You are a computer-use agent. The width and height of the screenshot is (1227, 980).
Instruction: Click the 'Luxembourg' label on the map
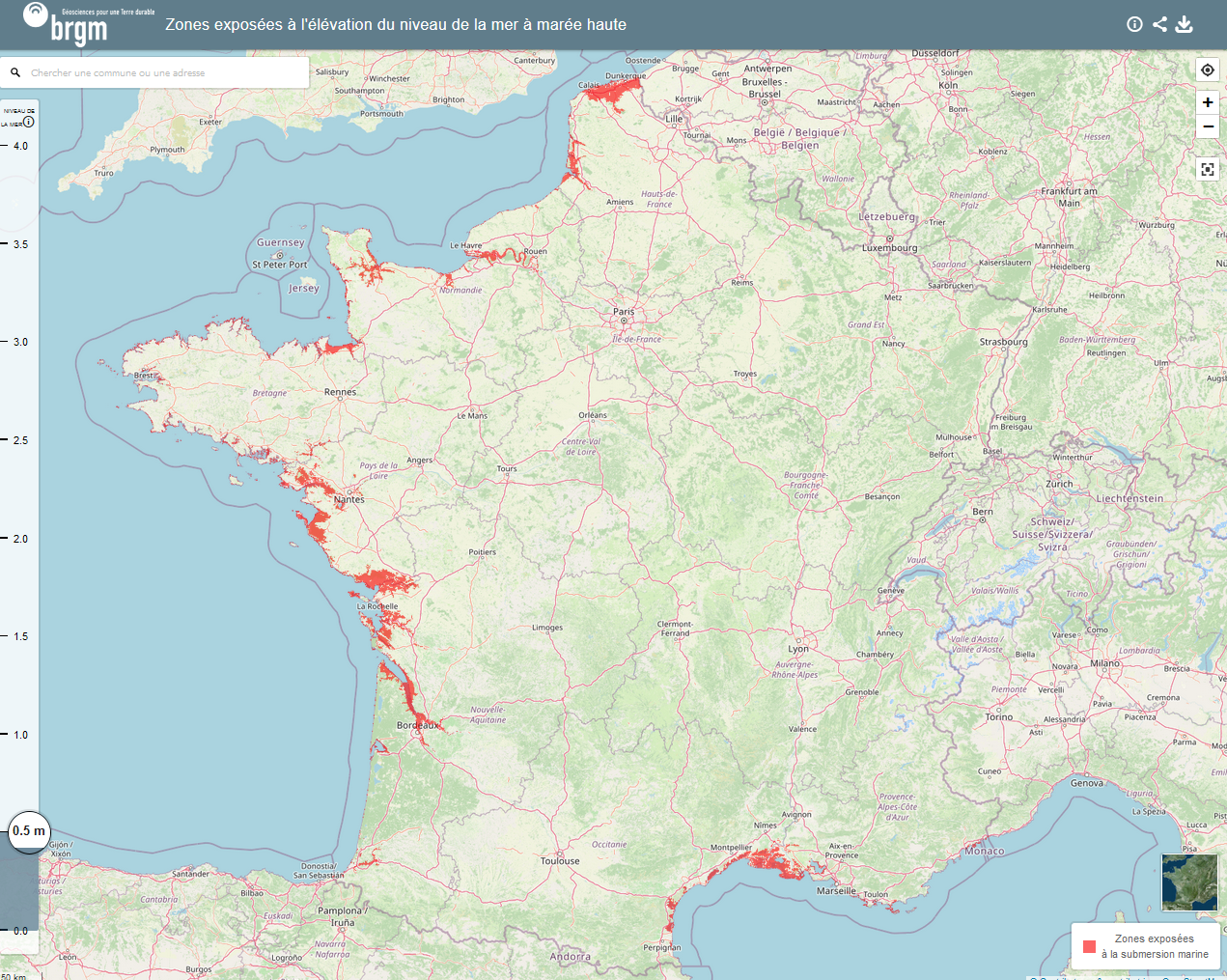click(x=890, y=247)
